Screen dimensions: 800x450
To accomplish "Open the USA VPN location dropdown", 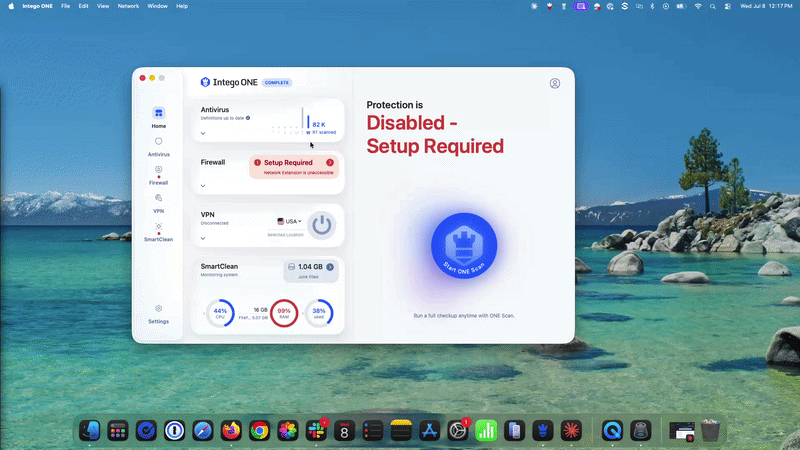I will coord(289,221).
